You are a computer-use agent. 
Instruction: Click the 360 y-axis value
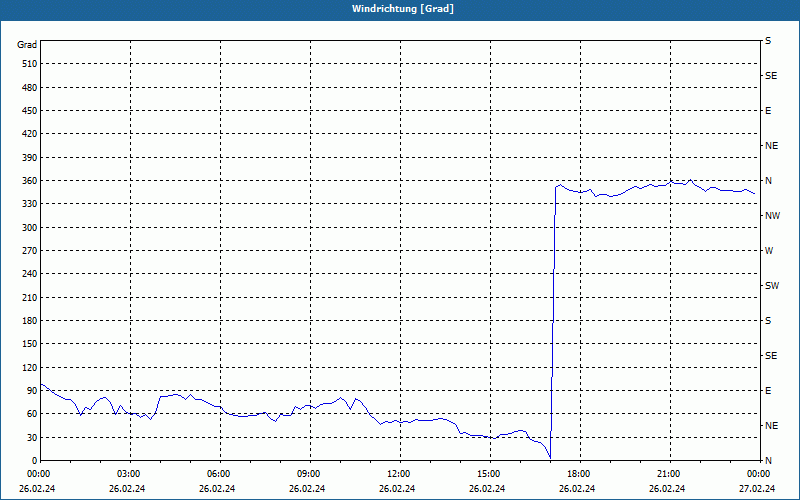(30, 181)
